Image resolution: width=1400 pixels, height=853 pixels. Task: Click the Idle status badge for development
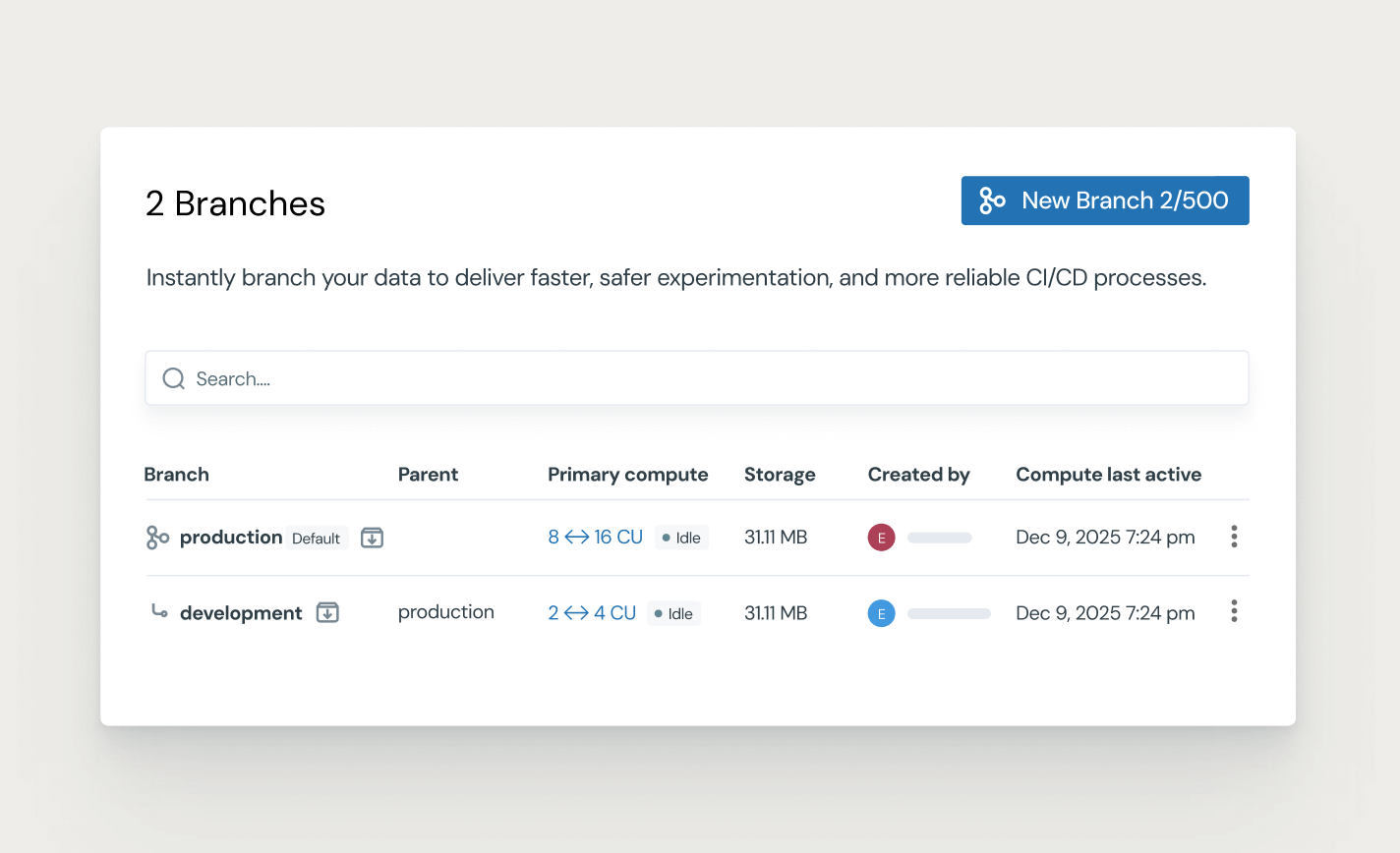click(673, 613)
